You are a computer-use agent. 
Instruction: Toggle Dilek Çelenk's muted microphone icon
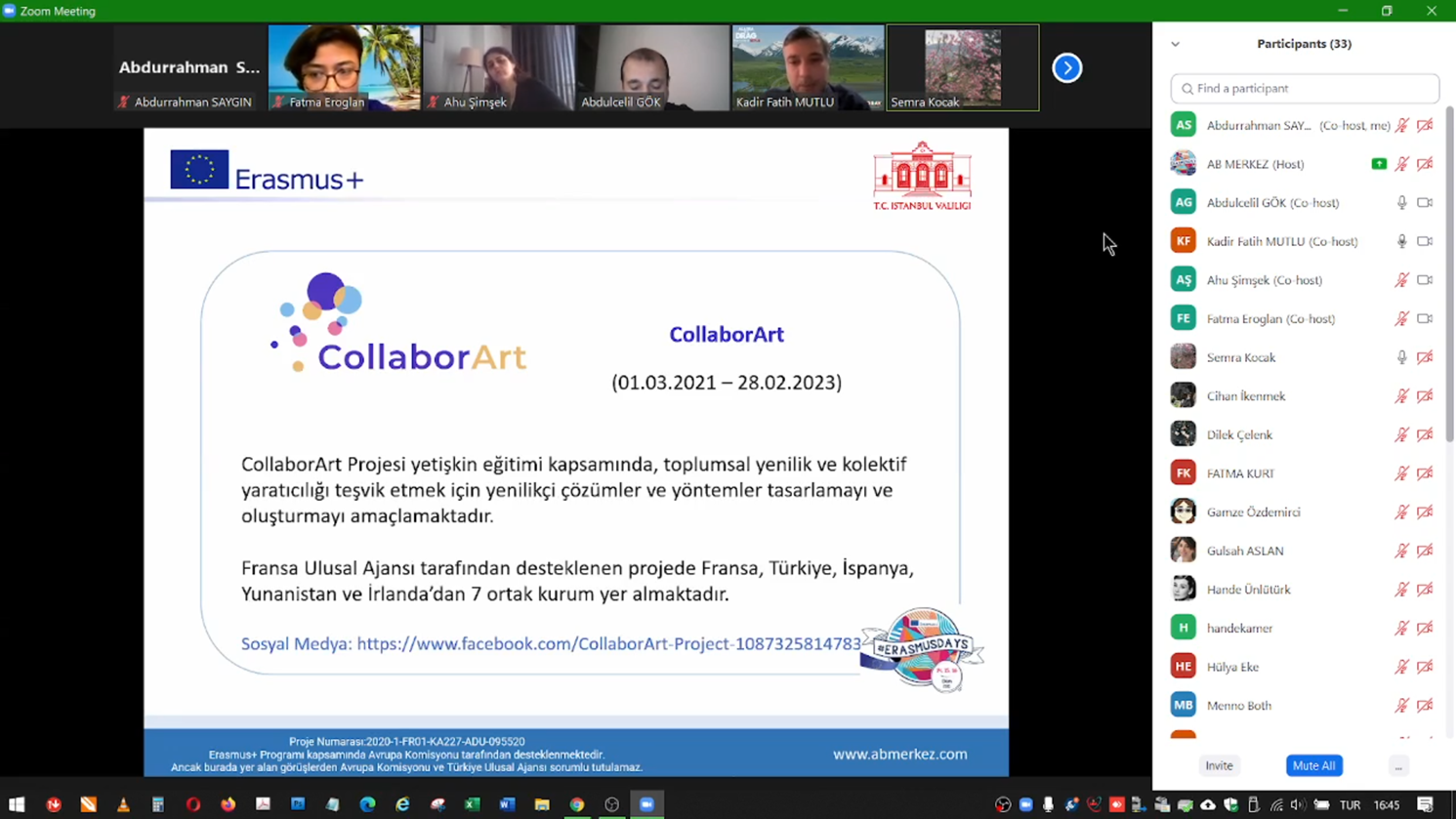[1401, 434]
